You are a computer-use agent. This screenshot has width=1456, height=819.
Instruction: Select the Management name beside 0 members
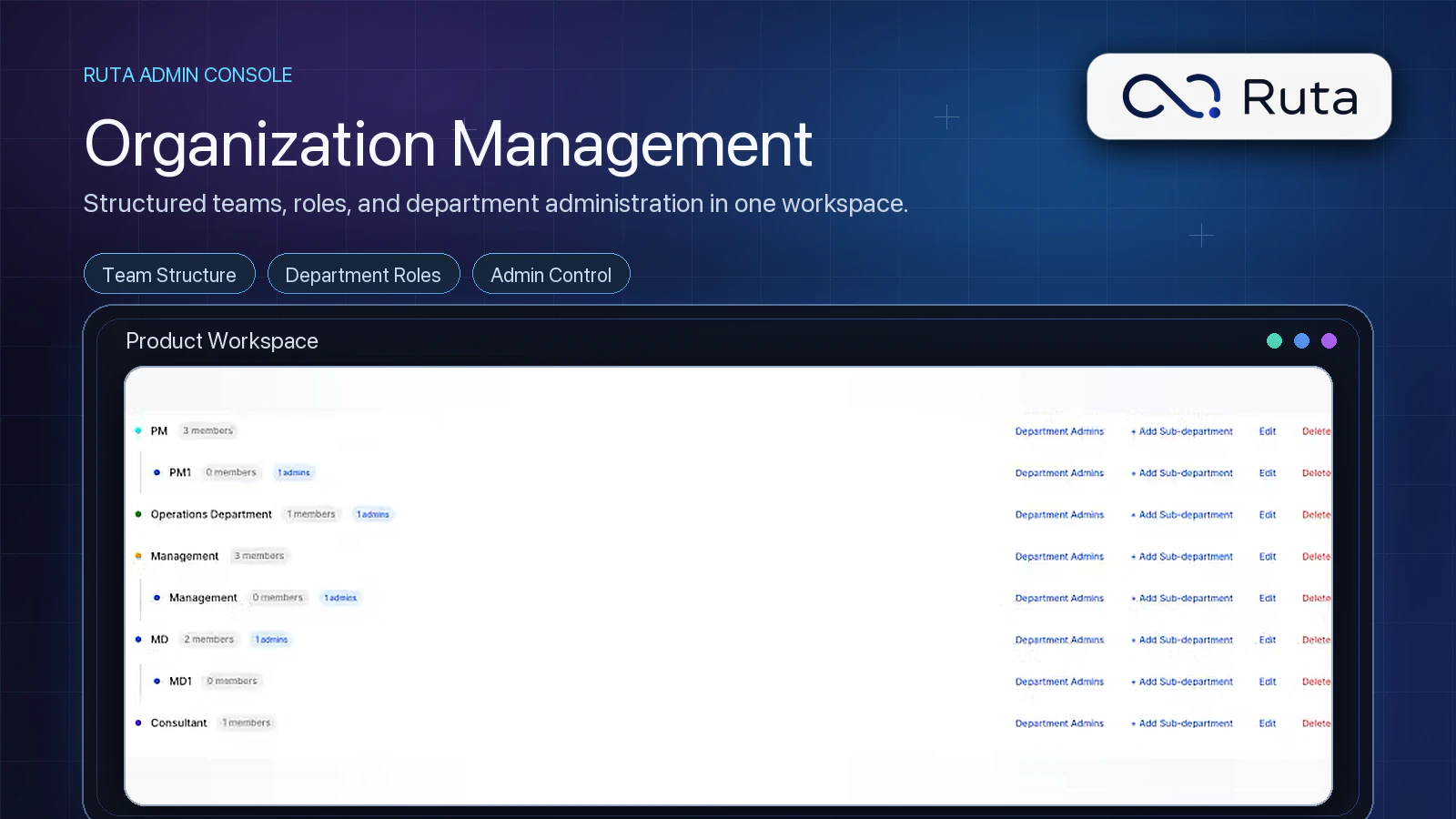click(x=203, y=599)
